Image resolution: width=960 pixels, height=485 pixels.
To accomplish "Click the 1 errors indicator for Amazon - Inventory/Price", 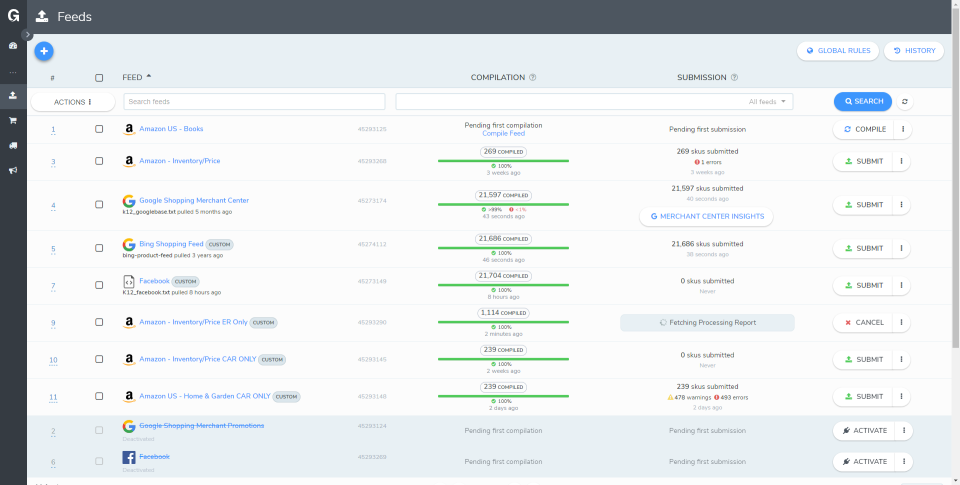I will tap(708, 162).
